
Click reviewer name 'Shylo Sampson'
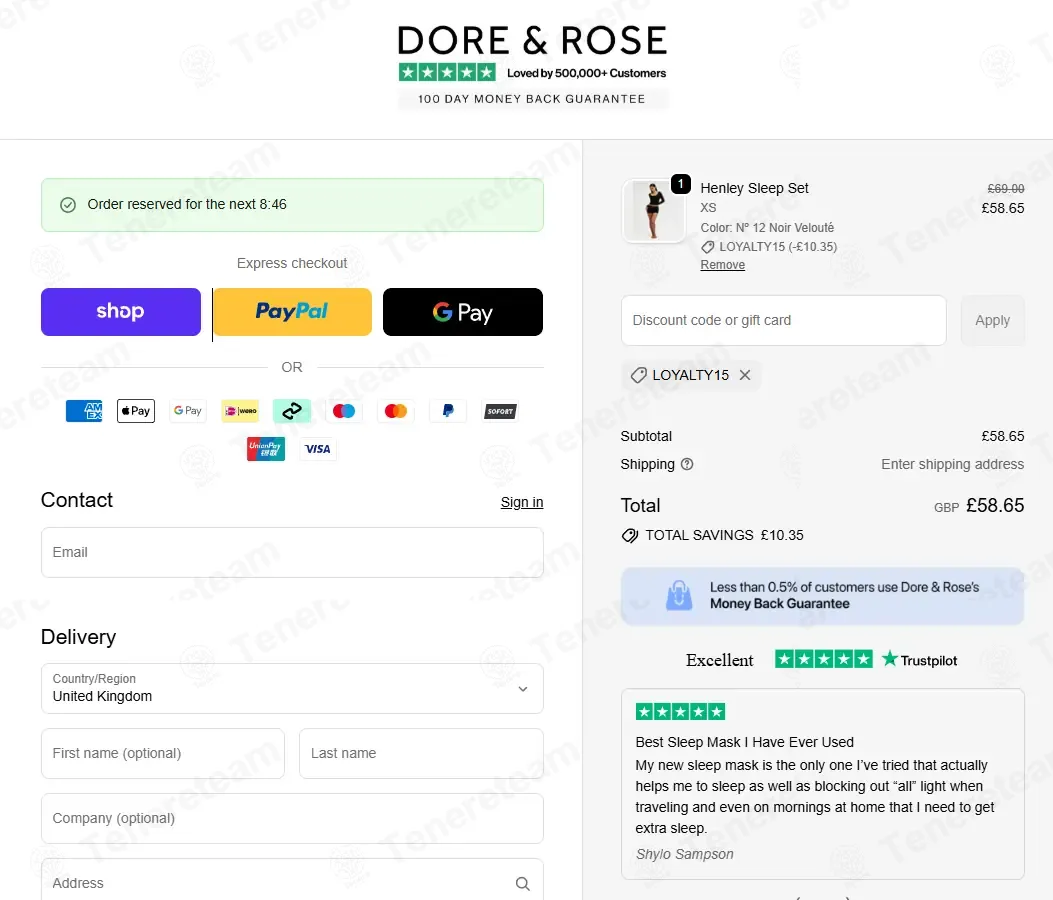tap(684, 854)
